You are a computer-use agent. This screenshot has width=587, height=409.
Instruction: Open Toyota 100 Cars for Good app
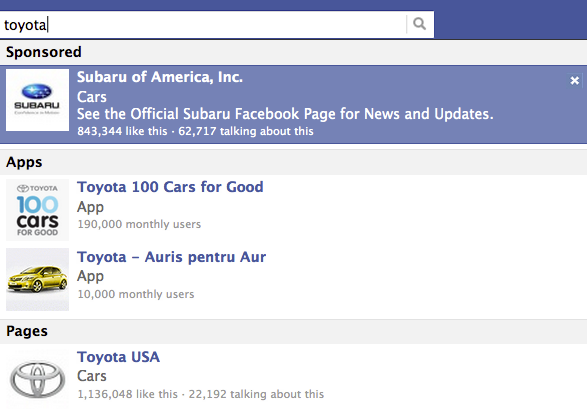click(x=170, y=187)
